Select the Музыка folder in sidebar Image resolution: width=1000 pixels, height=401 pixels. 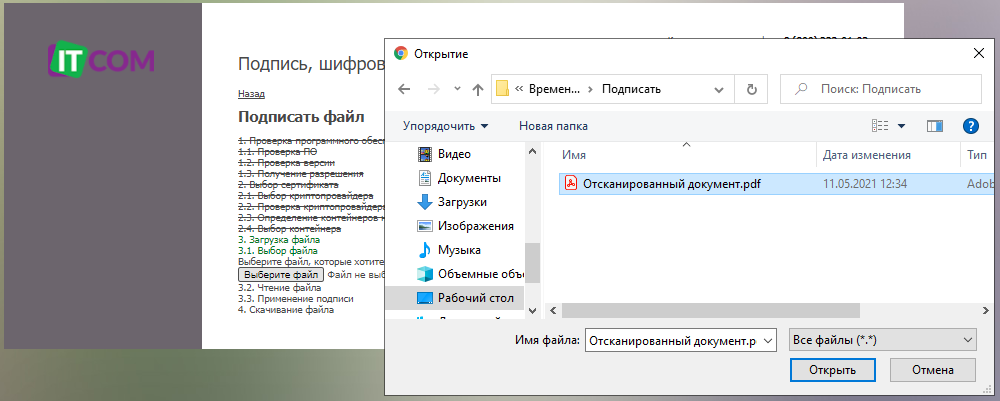[458, 250]
